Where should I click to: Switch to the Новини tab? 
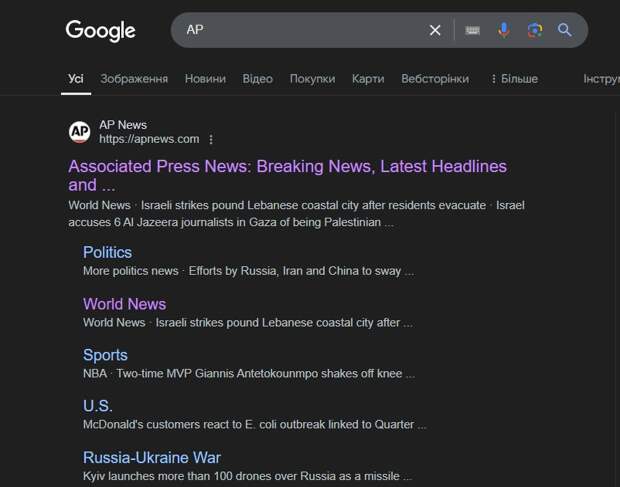click(x=205, y=79)
